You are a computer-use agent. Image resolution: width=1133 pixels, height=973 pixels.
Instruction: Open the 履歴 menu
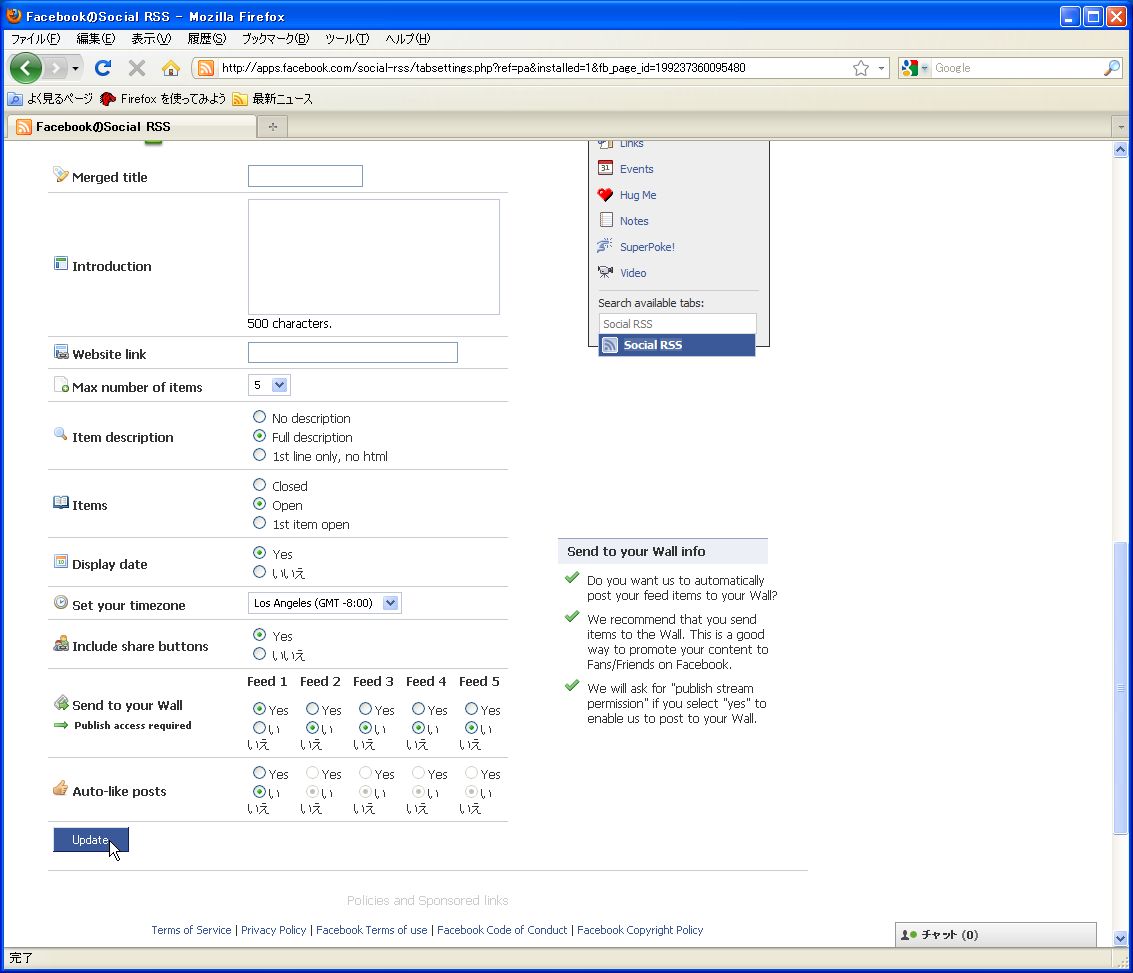click(x=207, y=39)
